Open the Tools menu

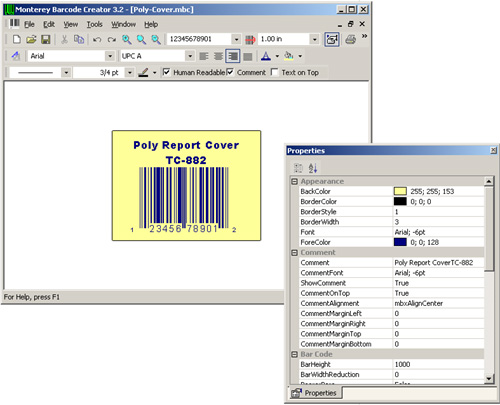click(94, 24)
